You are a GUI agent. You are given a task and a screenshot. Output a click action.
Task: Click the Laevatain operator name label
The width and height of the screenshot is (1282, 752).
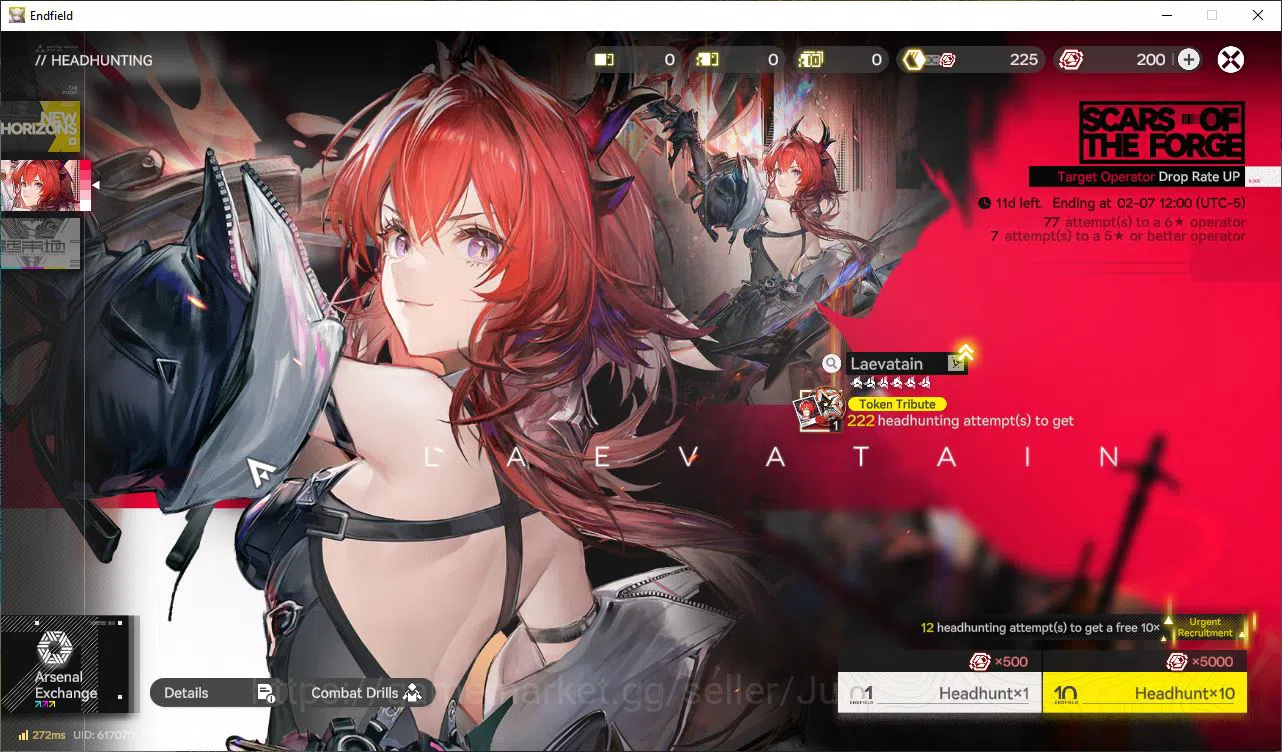[x=887, y=364]
